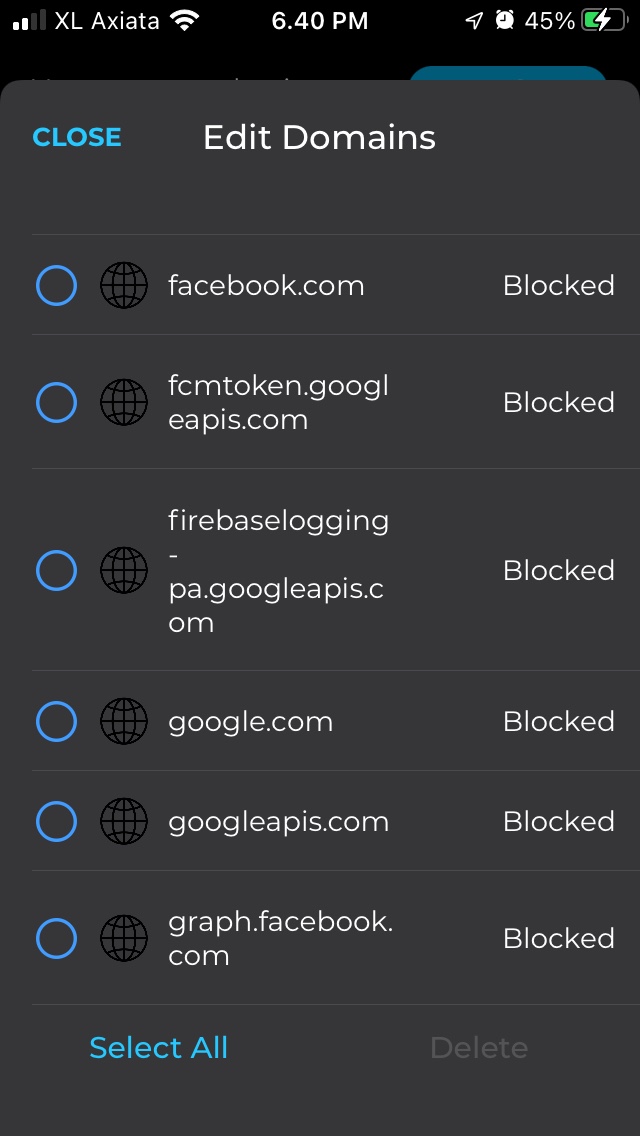Screen dimensions: 640x1136
Task: Tap the Wi-Fi icon in status bar
Action: [x=184, y=20]
